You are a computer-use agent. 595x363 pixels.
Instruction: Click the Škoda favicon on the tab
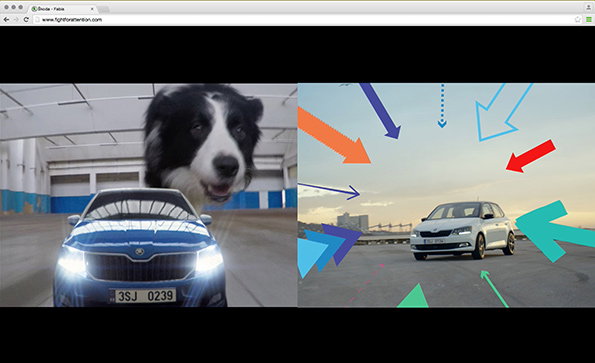tap(34, 8)
